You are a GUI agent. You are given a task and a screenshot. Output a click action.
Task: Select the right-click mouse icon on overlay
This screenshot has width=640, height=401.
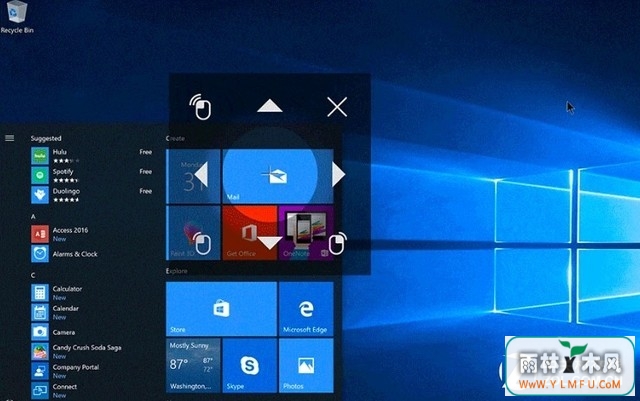point(338,243)
